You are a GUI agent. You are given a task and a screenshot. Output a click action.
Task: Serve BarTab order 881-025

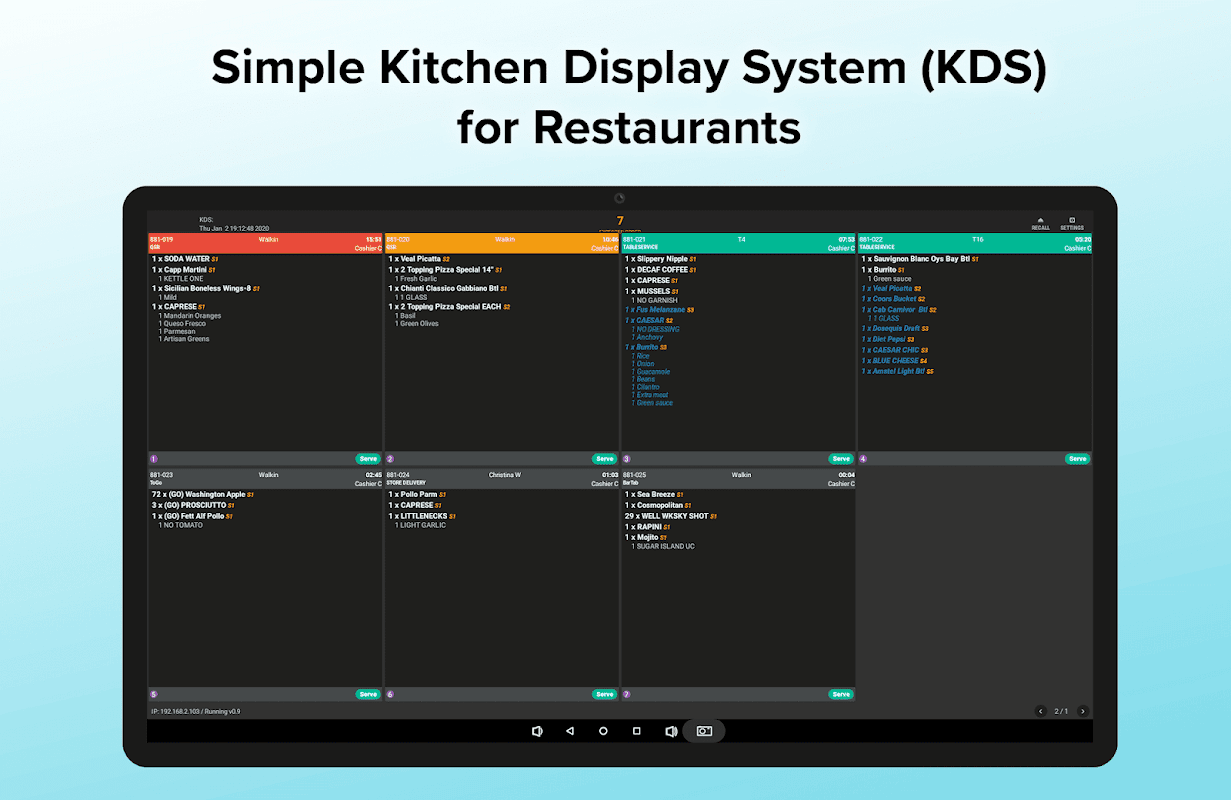[x=841, y=694]
